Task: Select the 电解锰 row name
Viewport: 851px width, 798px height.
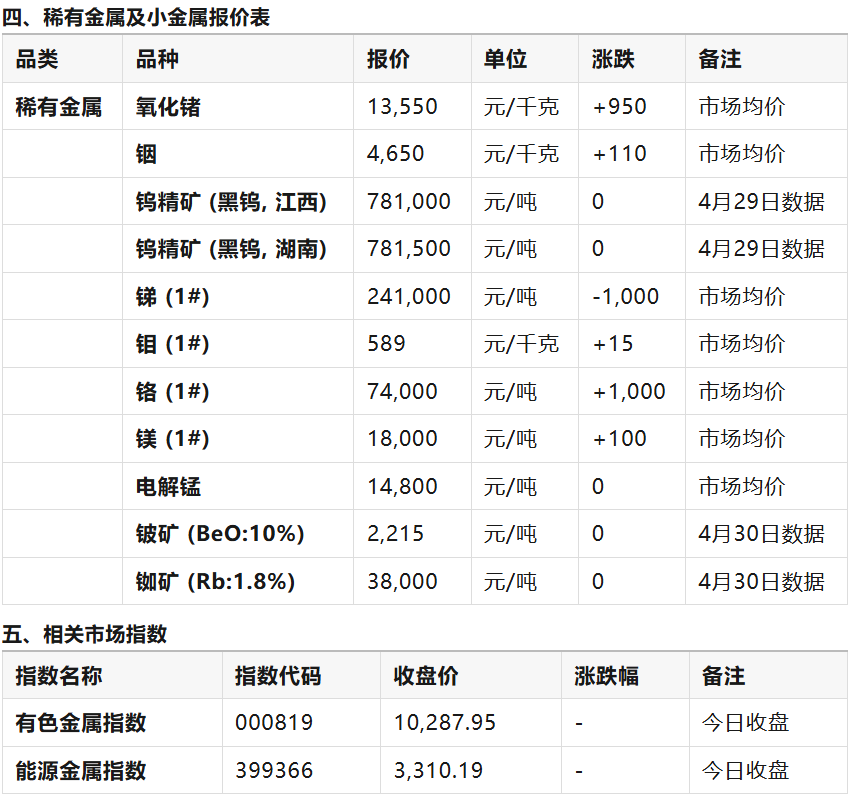Action: tap(168, 487)
